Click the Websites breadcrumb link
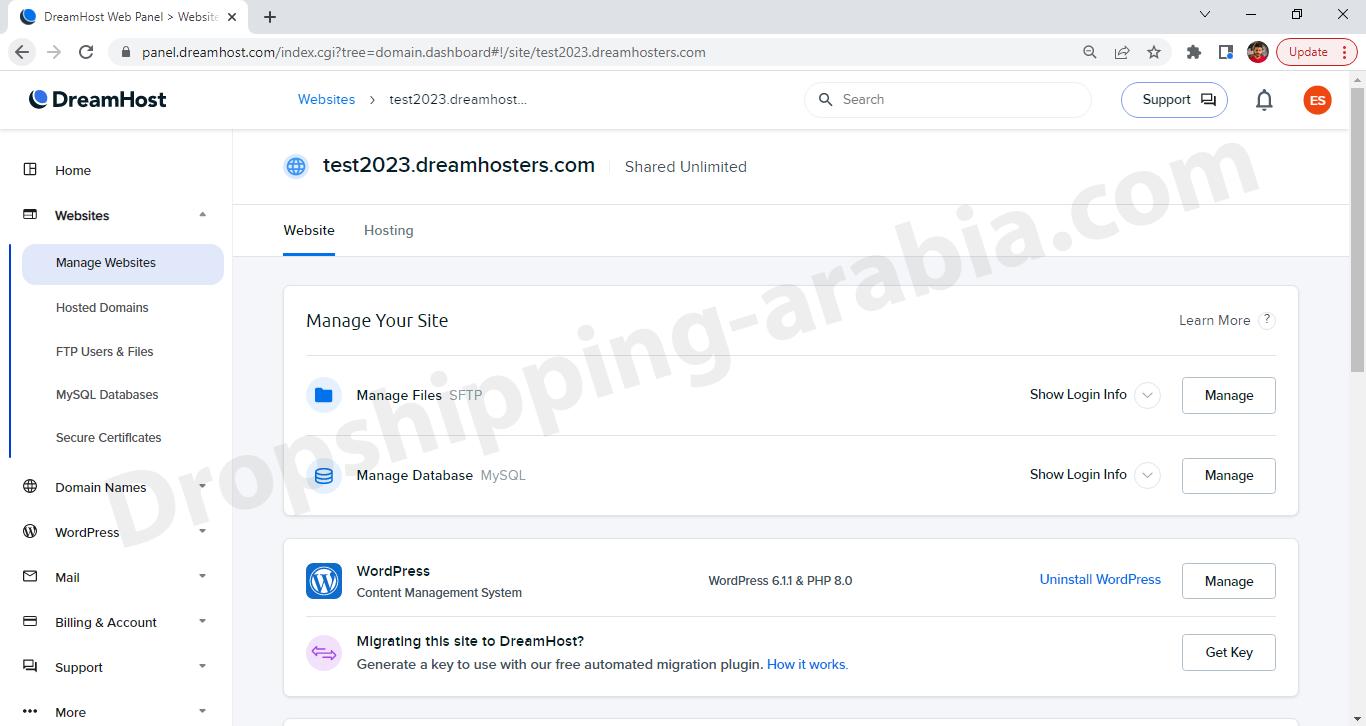1366x726 pixels. click(x=326, y=100)
